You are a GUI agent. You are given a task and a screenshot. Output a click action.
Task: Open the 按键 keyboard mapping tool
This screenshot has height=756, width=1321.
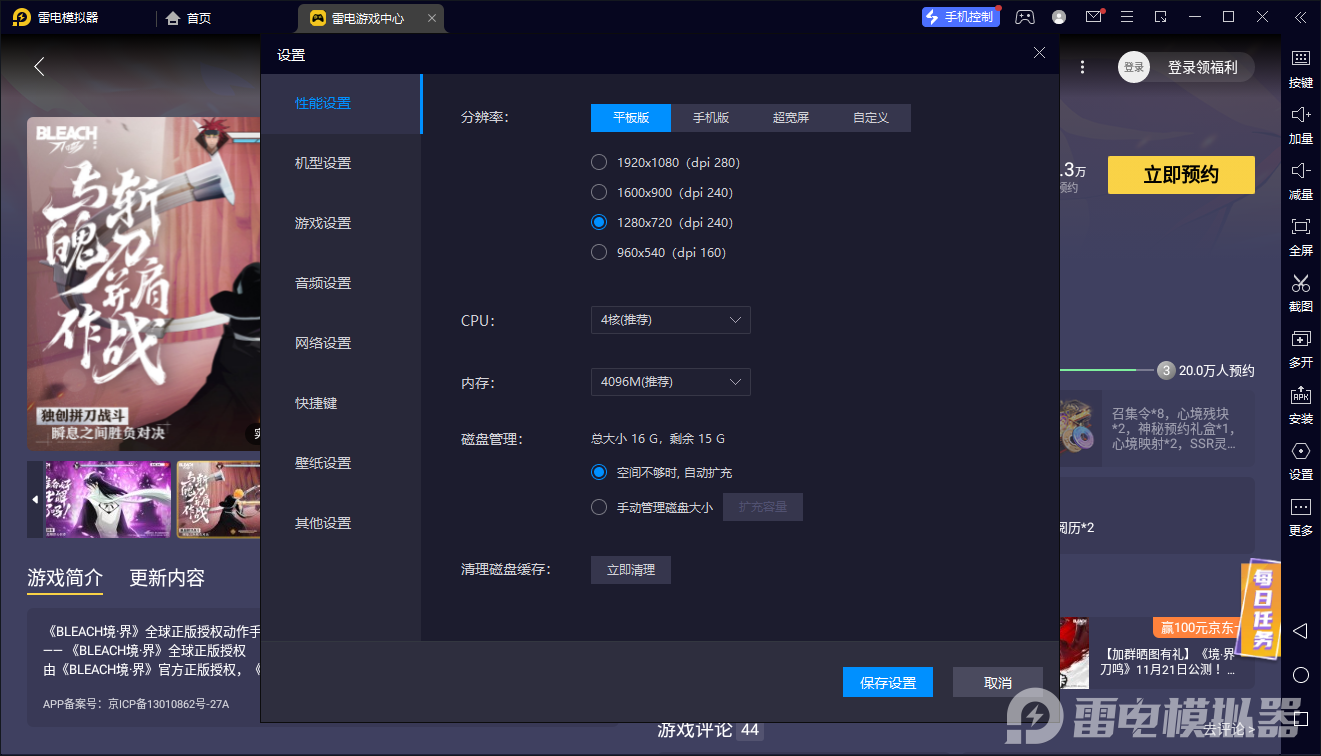1300,70
